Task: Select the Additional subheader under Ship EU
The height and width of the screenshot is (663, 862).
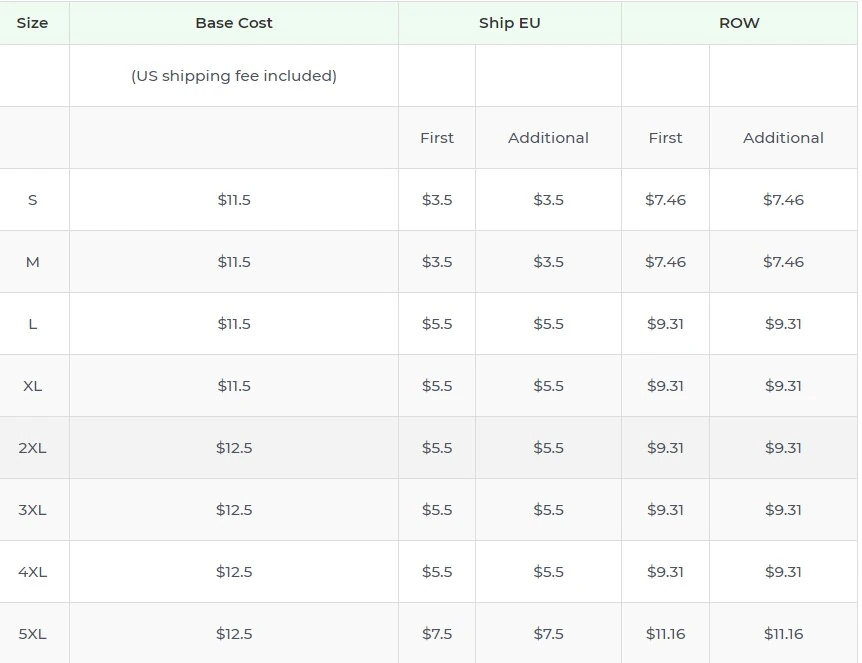Action: (x=548, y=137)
